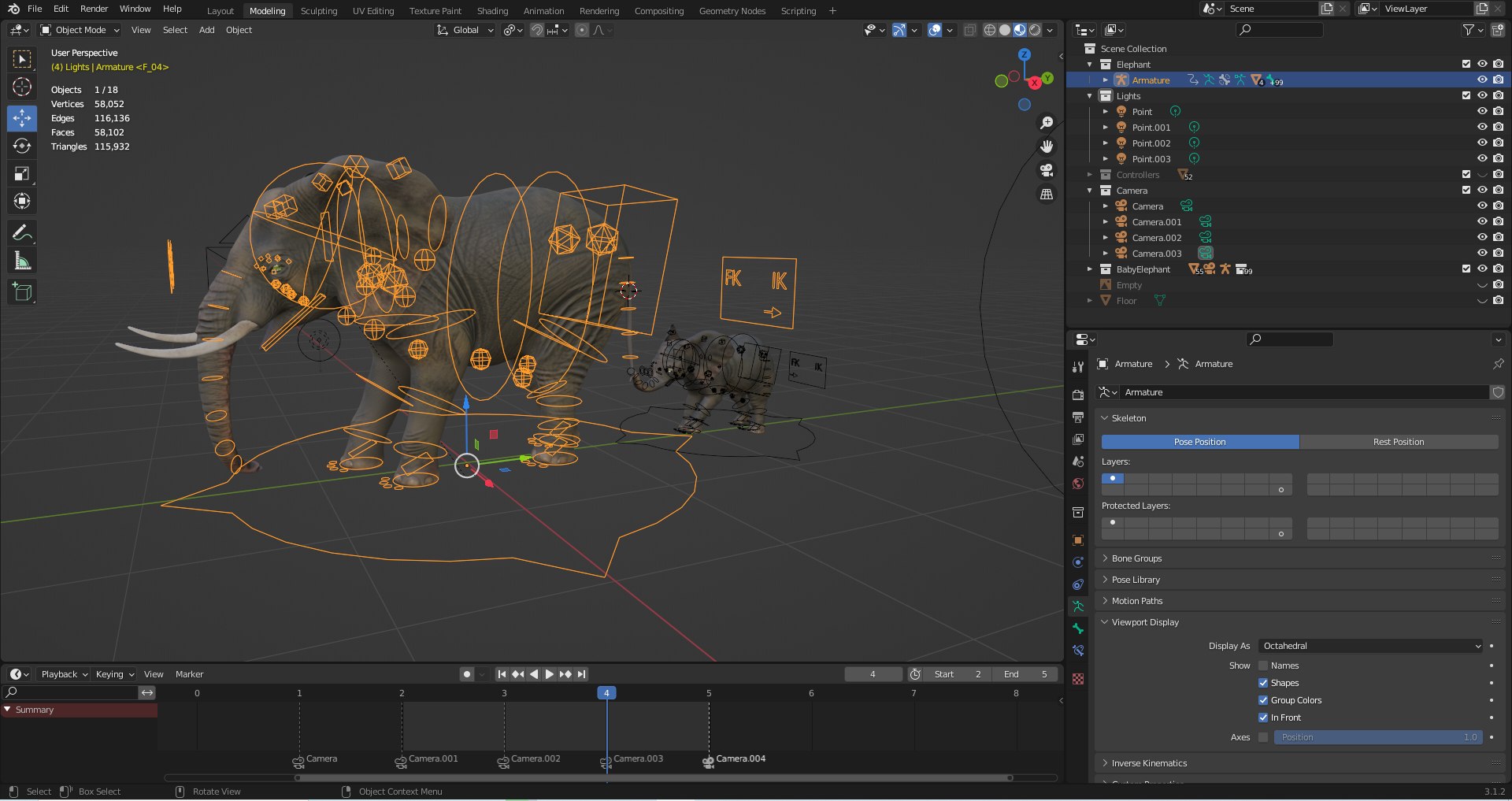This screenshot has height=801, width=1512.
Task: Click the viewport zoom magnifier icon
Action: coord(1047,123)
